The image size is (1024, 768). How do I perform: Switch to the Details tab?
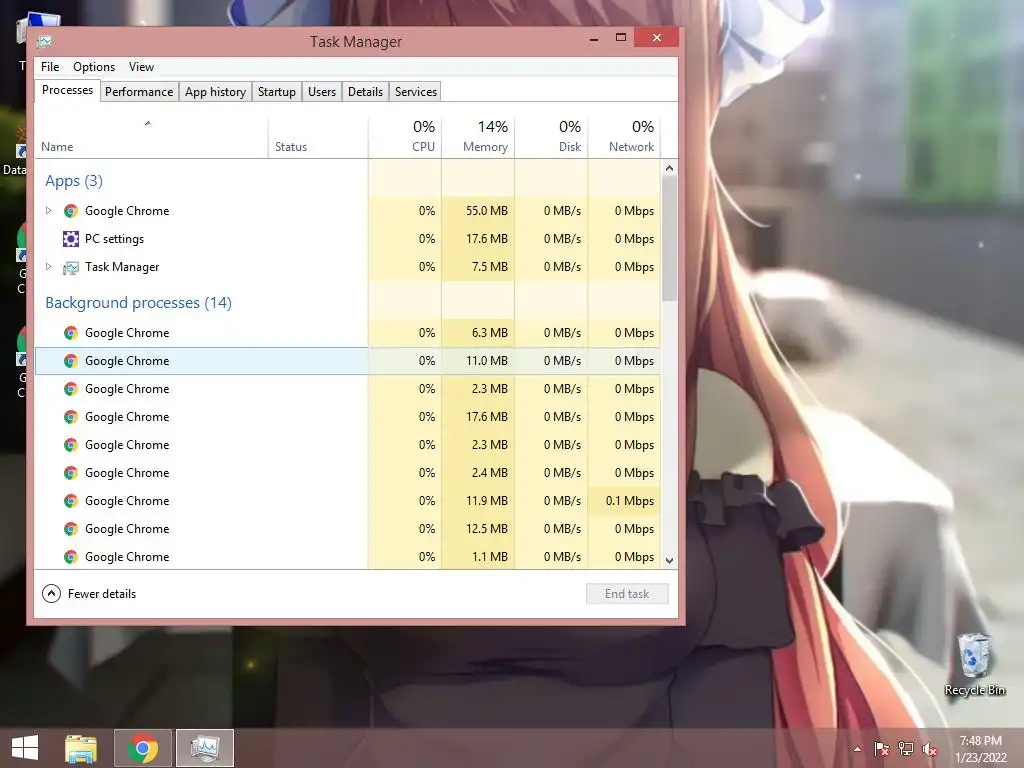[365, 91]
